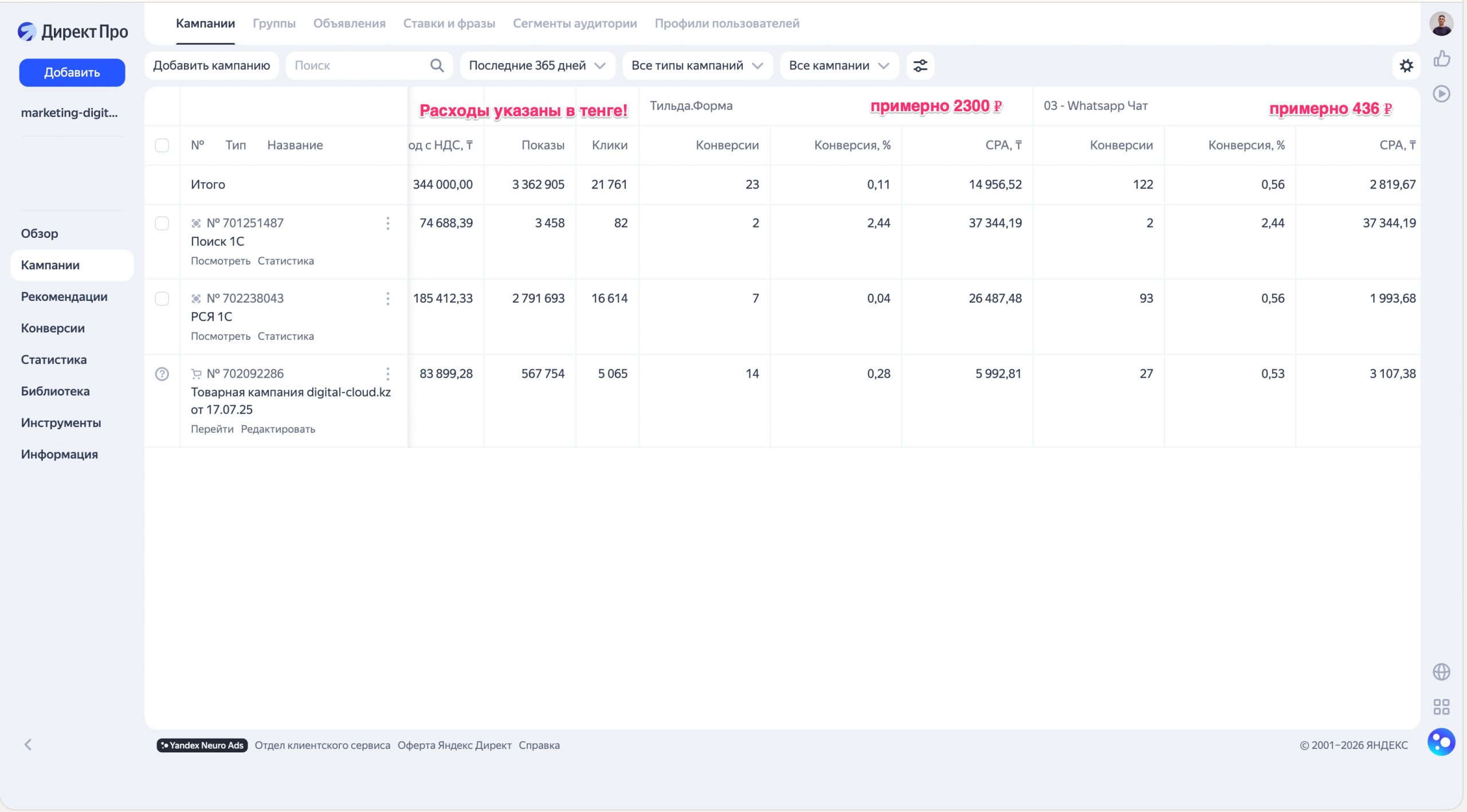
Task: Click help question icon on Товарная кампания row
Action: pyautogui.click(x=162, y=374)
